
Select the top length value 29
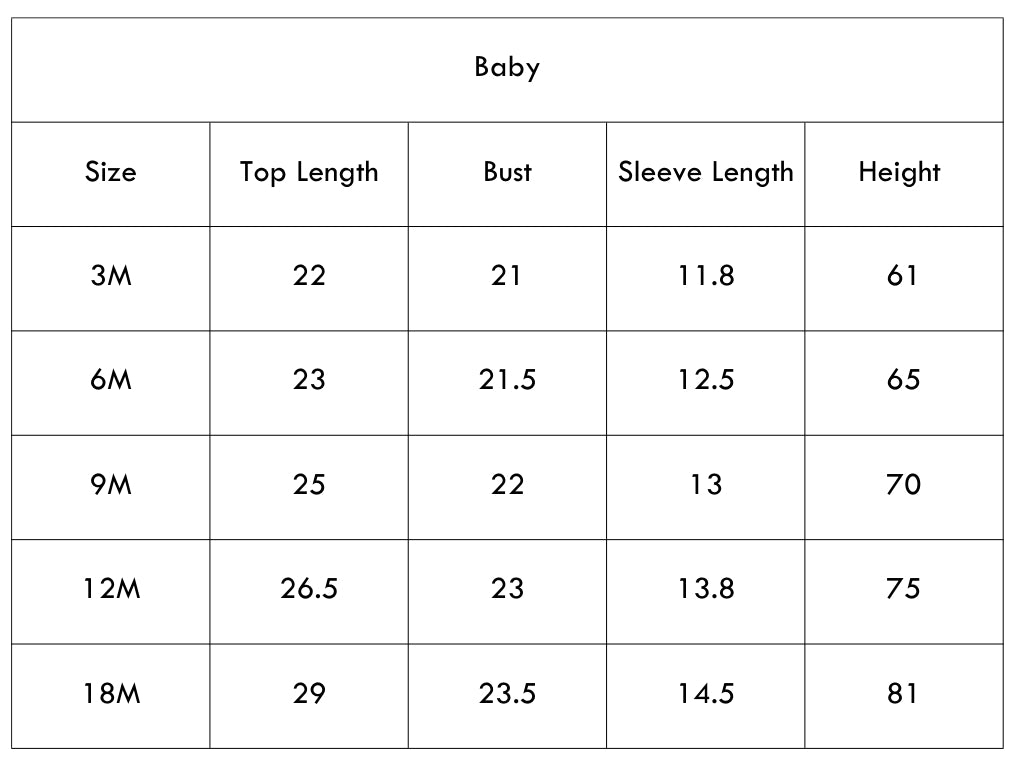[x=309, y=693]
